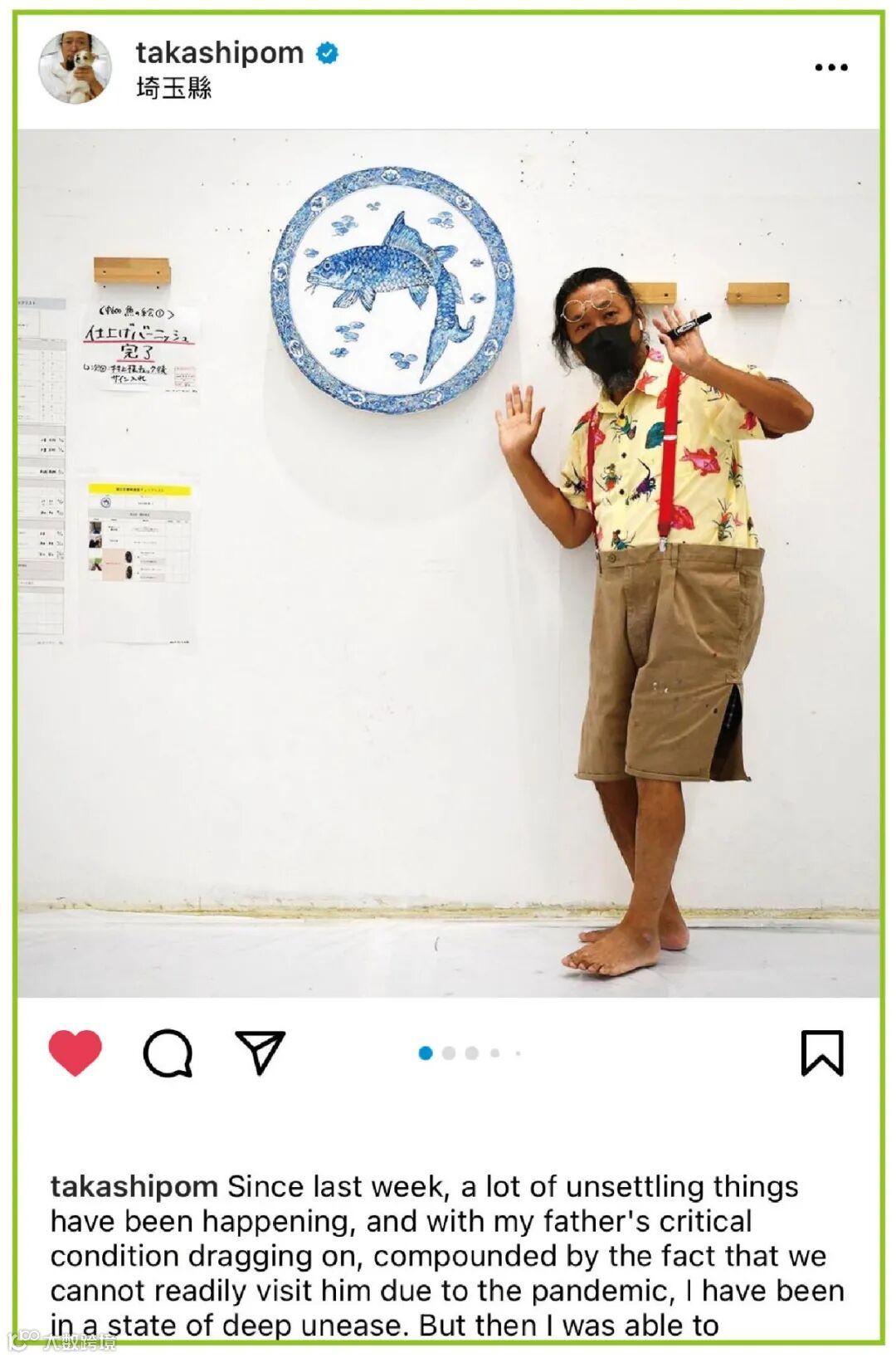Open the takashipom username in header
Viewport: 896px width, 1358px height.
220,52
